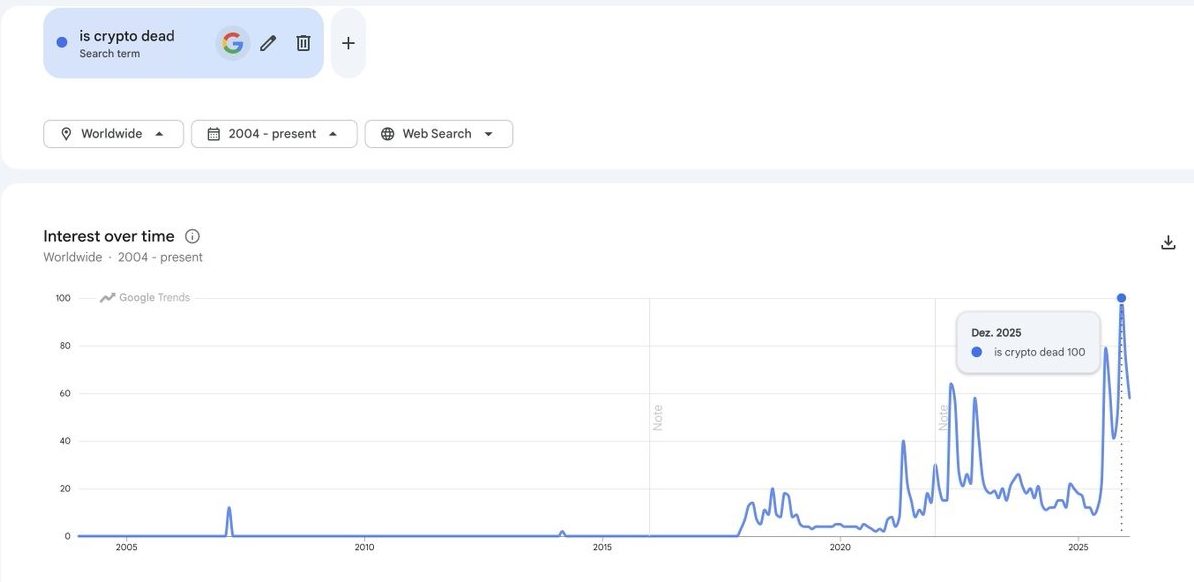1194x582 pixels.
Task: Add a comparison term with plus button
Action: [348, 43]
